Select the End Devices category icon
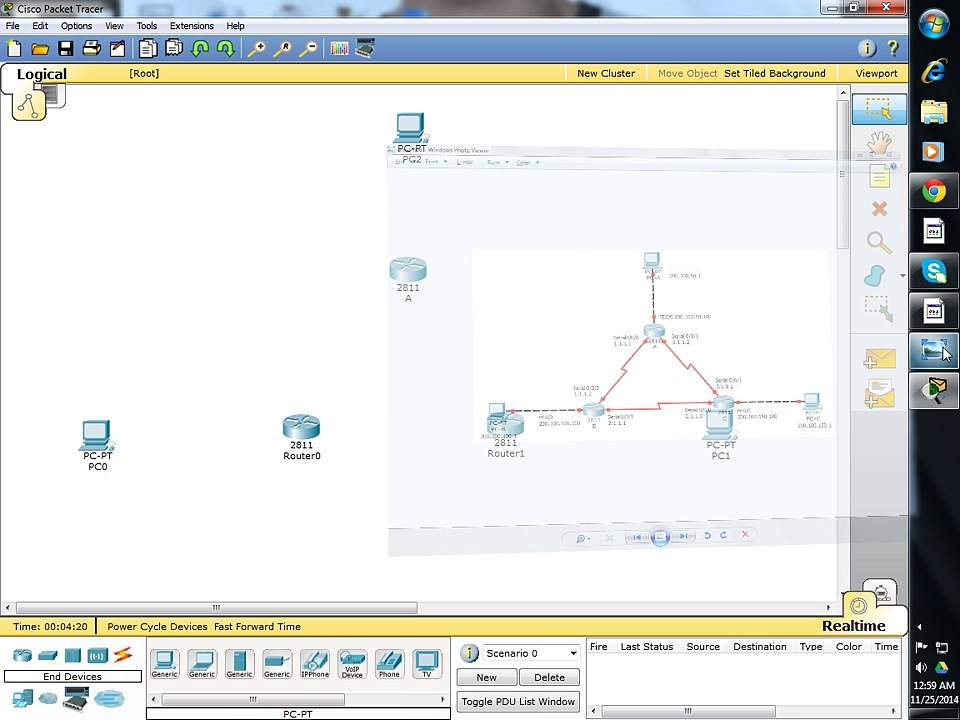Screen dimensions: 960x720 coord(23,698)
